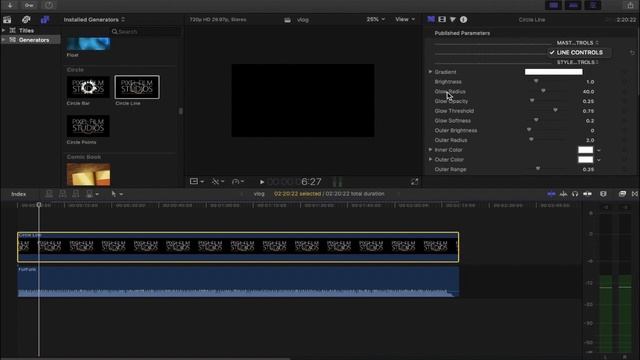Click the Share export icon
The image size is (640, 360).
pos(631,5)
